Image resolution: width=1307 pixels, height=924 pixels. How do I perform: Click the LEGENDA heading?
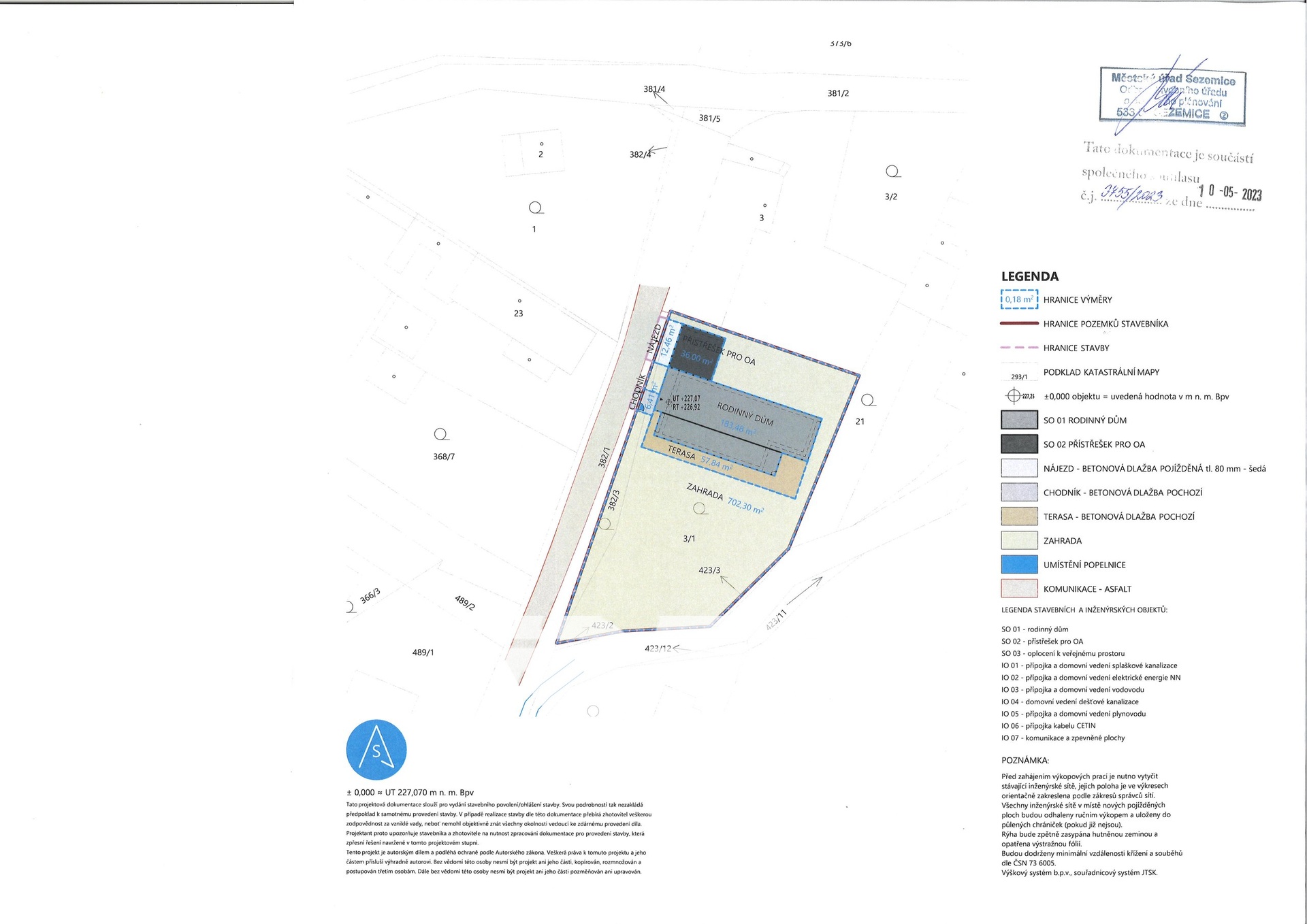coord(1029,276)
